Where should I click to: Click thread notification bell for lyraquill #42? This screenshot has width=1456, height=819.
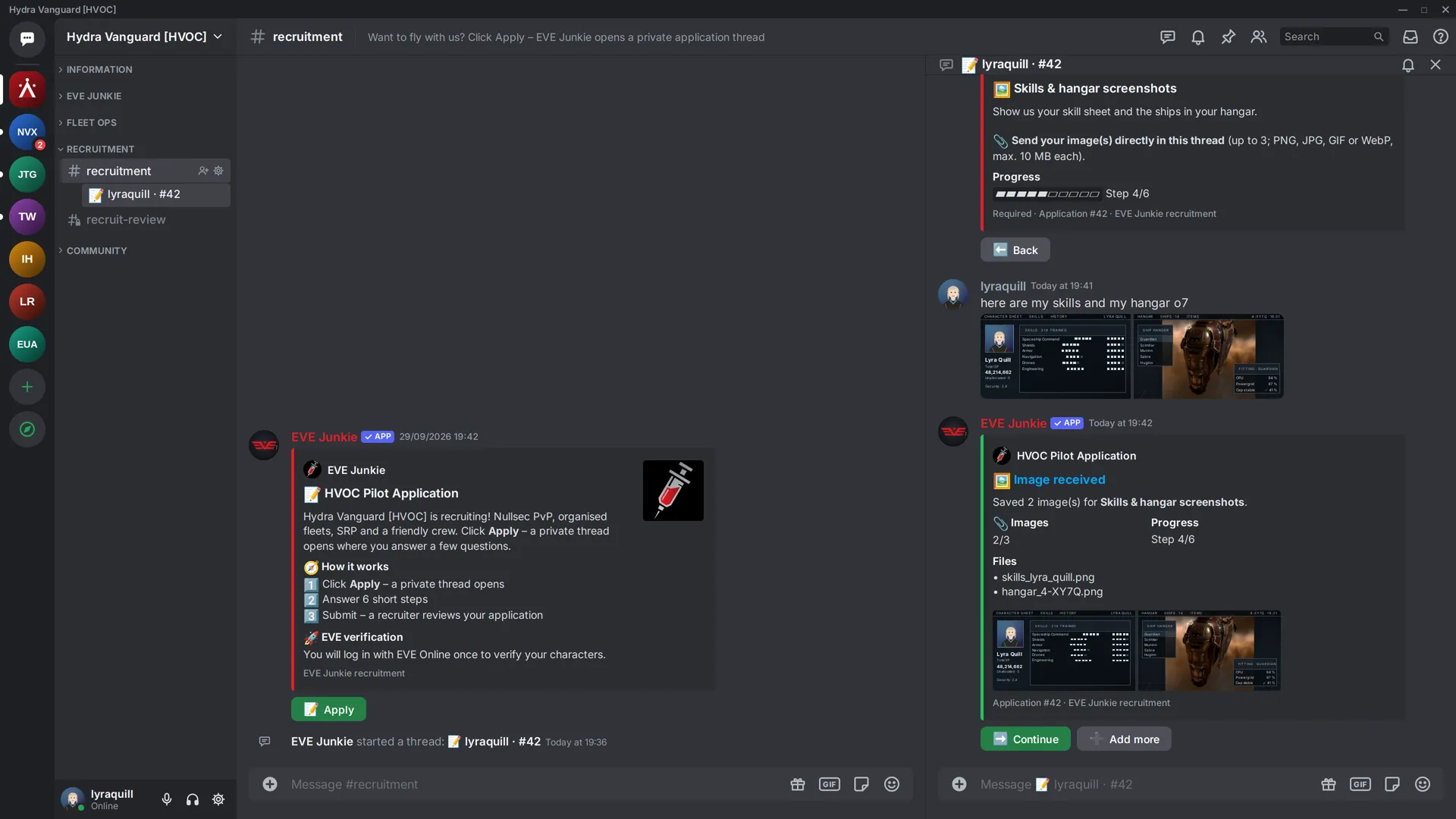click(1408, 64)
